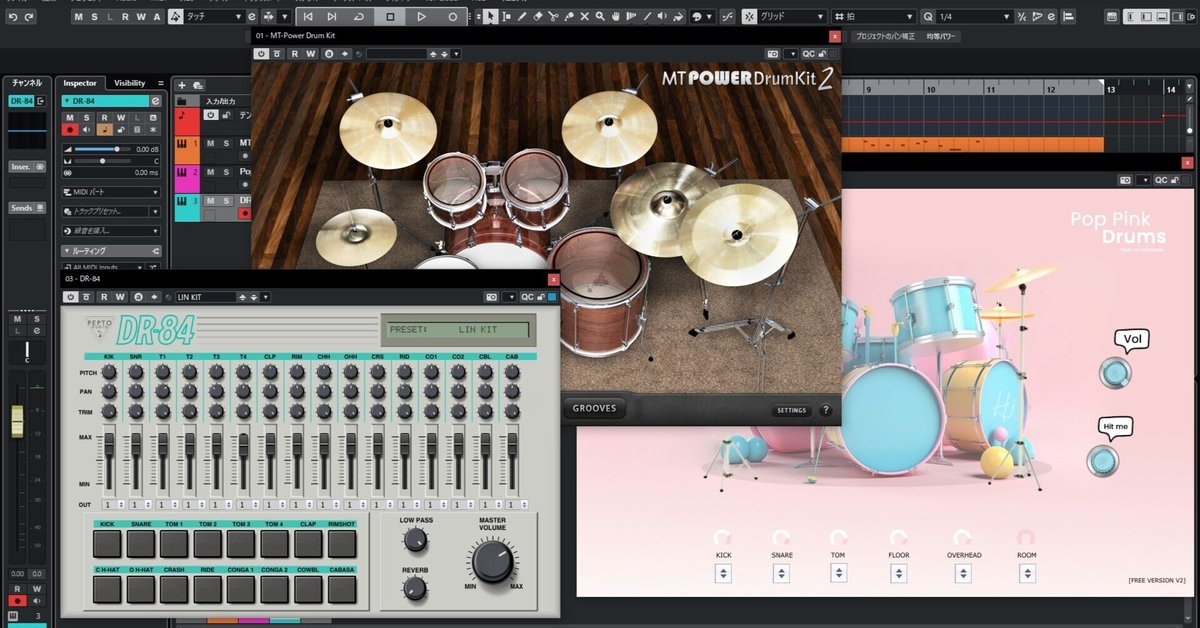Click the Add Track plus icon

tap(182, 85)
